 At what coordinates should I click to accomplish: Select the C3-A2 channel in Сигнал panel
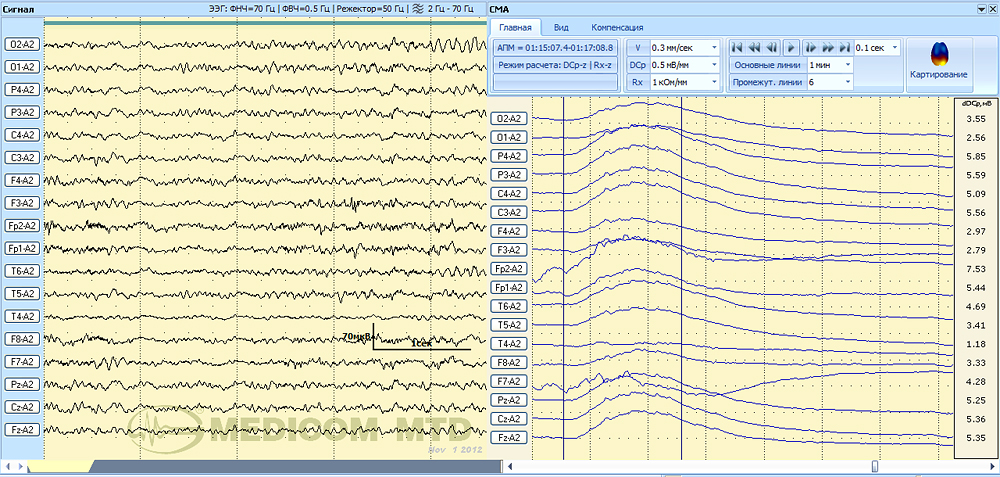coord(22,158)
